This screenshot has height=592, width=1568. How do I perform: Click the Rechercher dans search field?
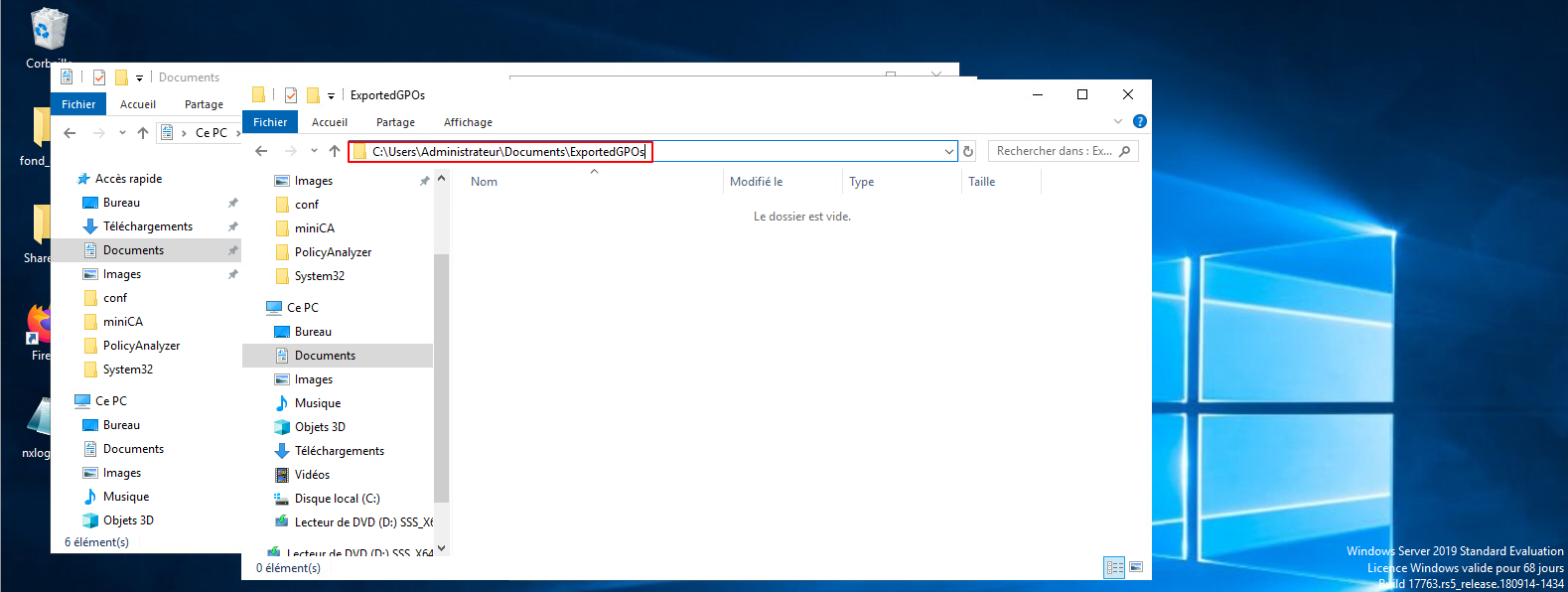tap(1053, 151)
